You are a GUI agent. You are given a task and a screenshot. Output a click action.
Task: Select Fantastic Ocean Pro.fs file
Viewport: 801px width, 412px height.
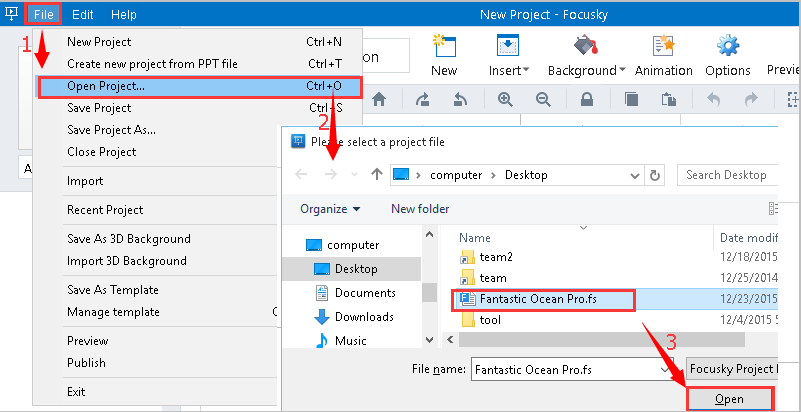pos(544,300)
